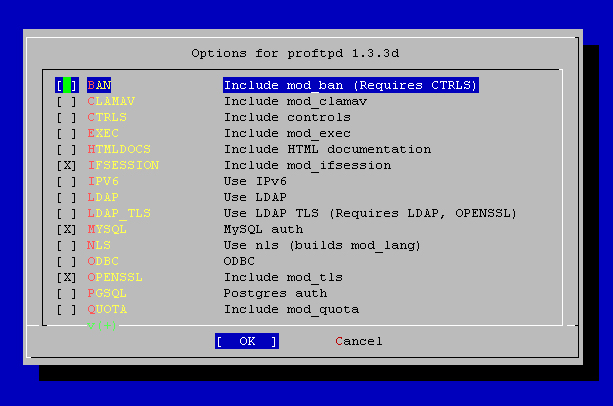Select the QUOTA option name
The width and height of the screenshot is (613, 406).
107,309
